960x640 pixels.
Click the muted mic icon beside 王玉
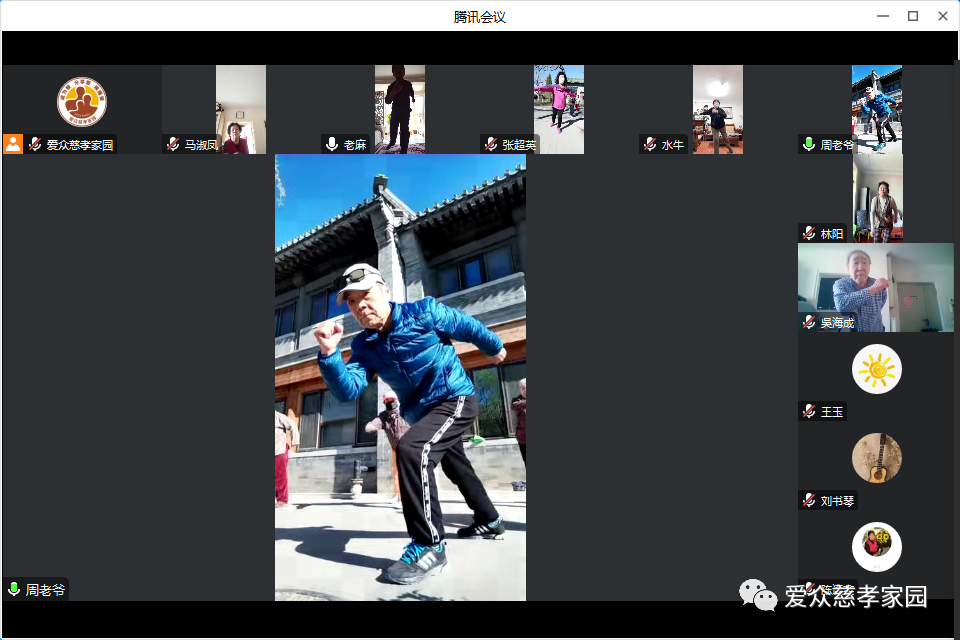pyautogui.click(x=809, y=411)
